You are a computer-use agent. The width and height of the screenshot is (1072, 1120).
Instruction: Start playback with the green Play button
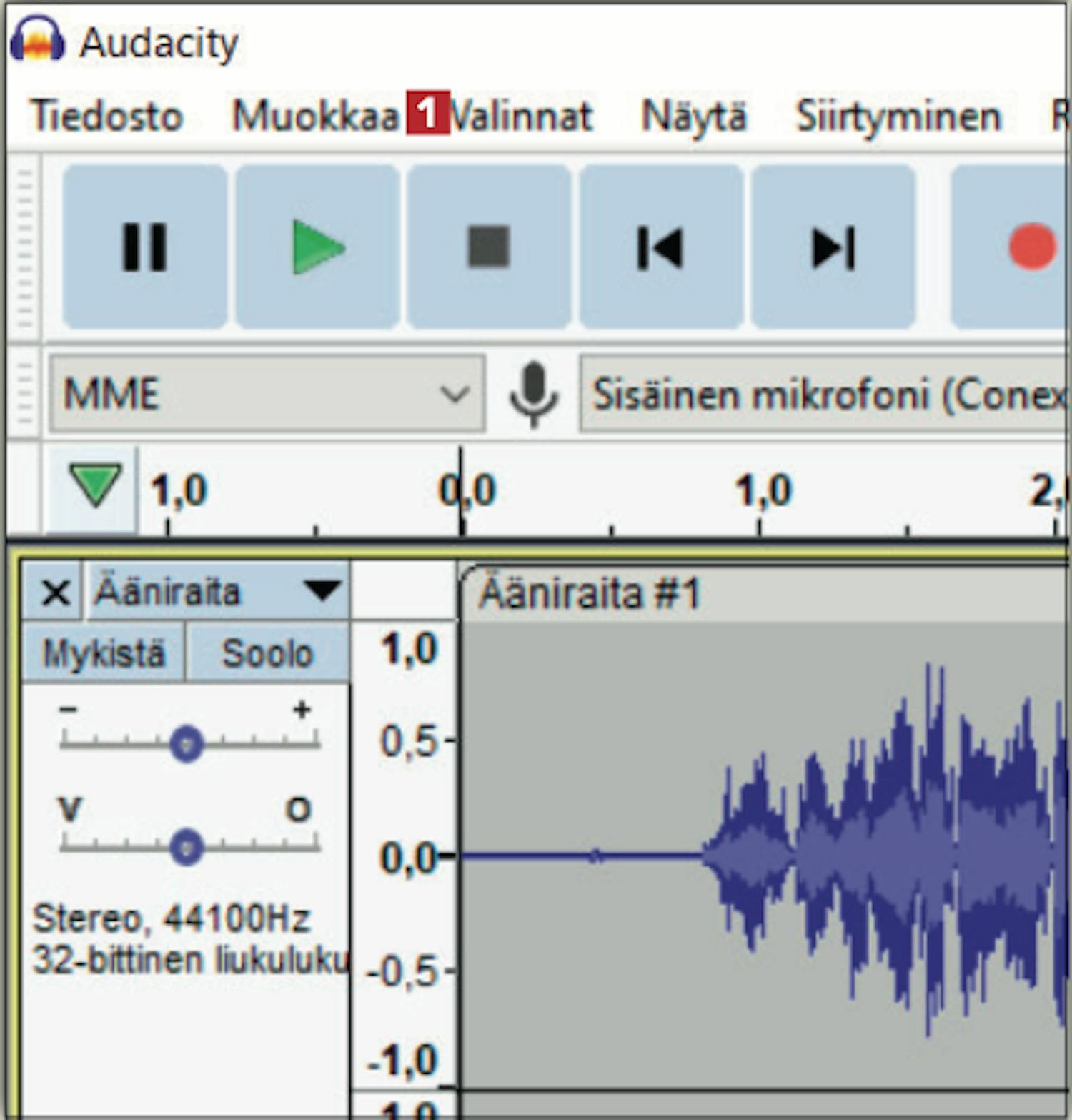click(317, 247)
